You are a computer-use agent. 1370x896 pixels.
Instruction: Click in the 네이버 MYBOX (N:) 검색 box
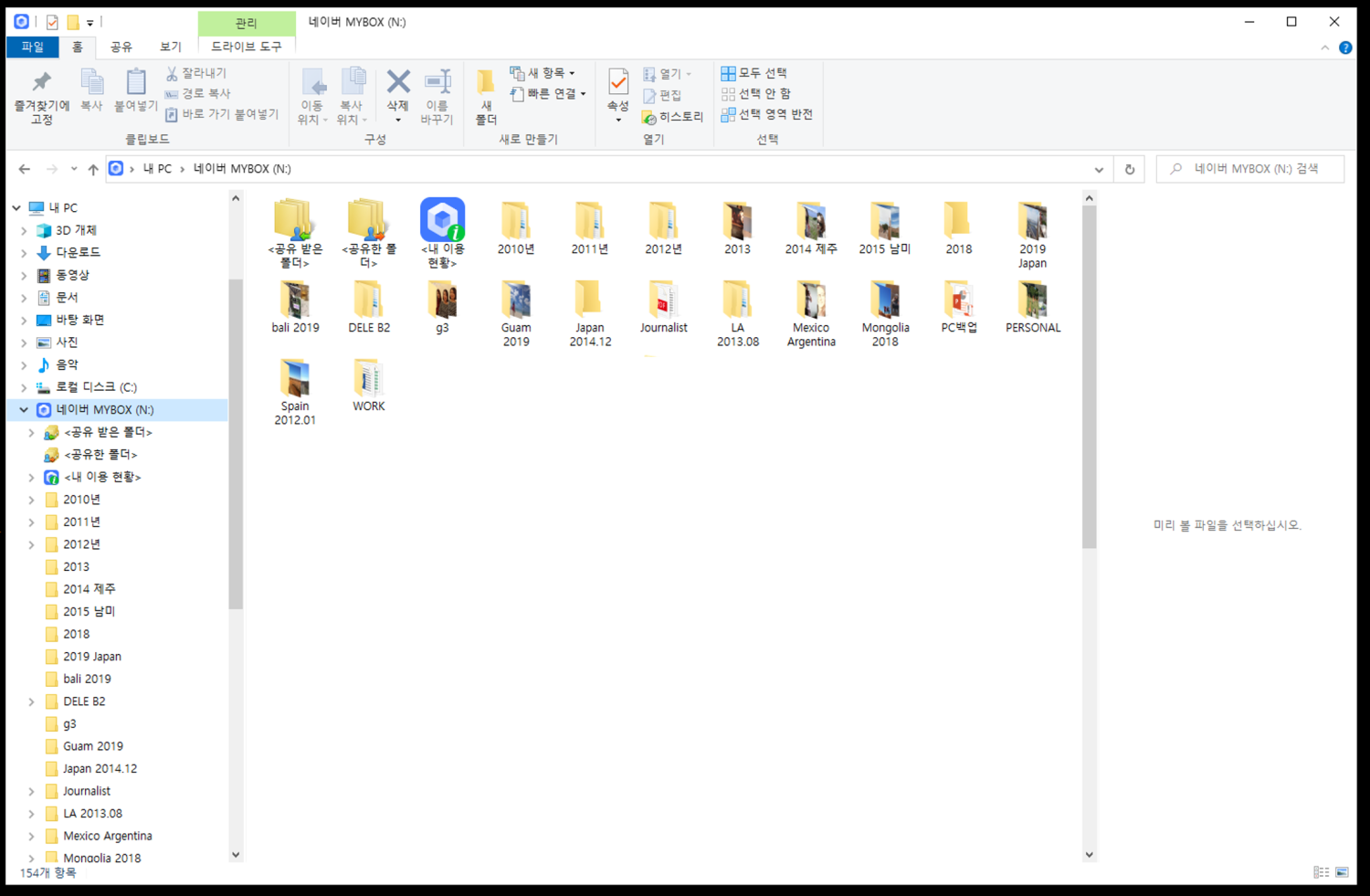[x=1249, y=169]
